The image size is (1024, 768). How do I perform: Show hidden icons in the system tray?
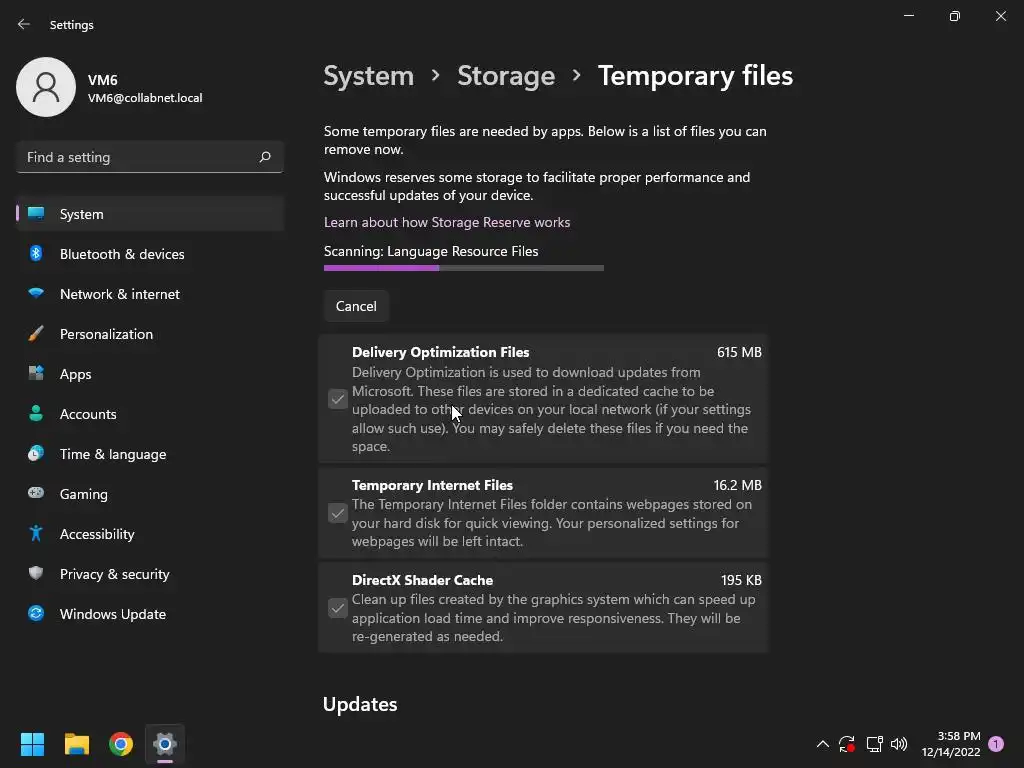[x=822, y=744]
